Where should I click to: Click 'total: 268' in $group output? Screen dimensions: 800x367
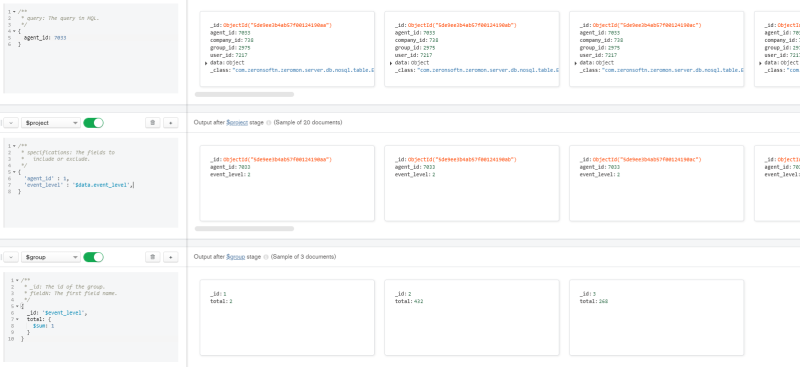pos(594,302)
